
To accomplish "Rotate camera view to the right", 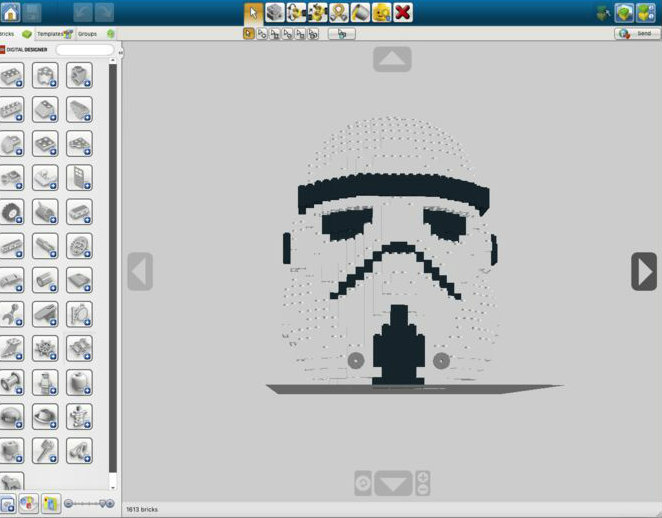I will [644, 271].
